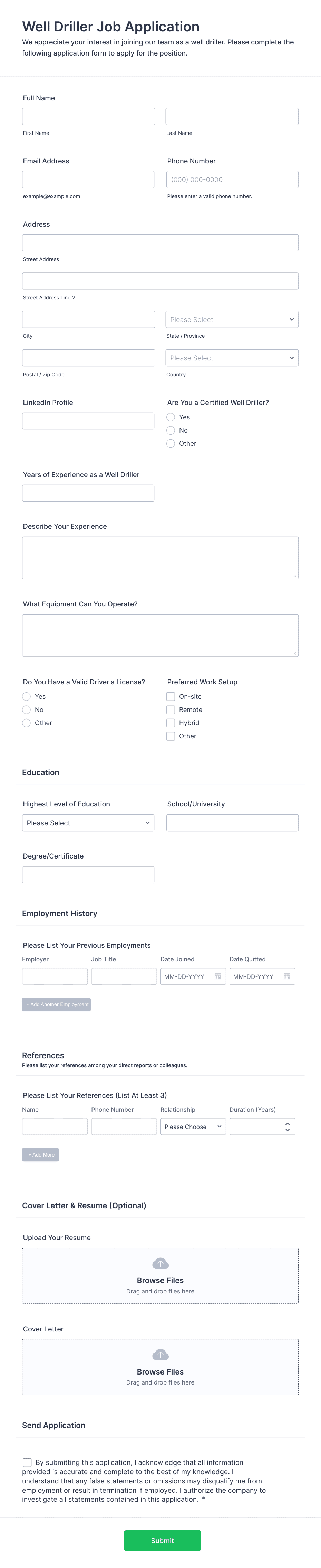Select Yes for certified well driller

pos(171,418)
